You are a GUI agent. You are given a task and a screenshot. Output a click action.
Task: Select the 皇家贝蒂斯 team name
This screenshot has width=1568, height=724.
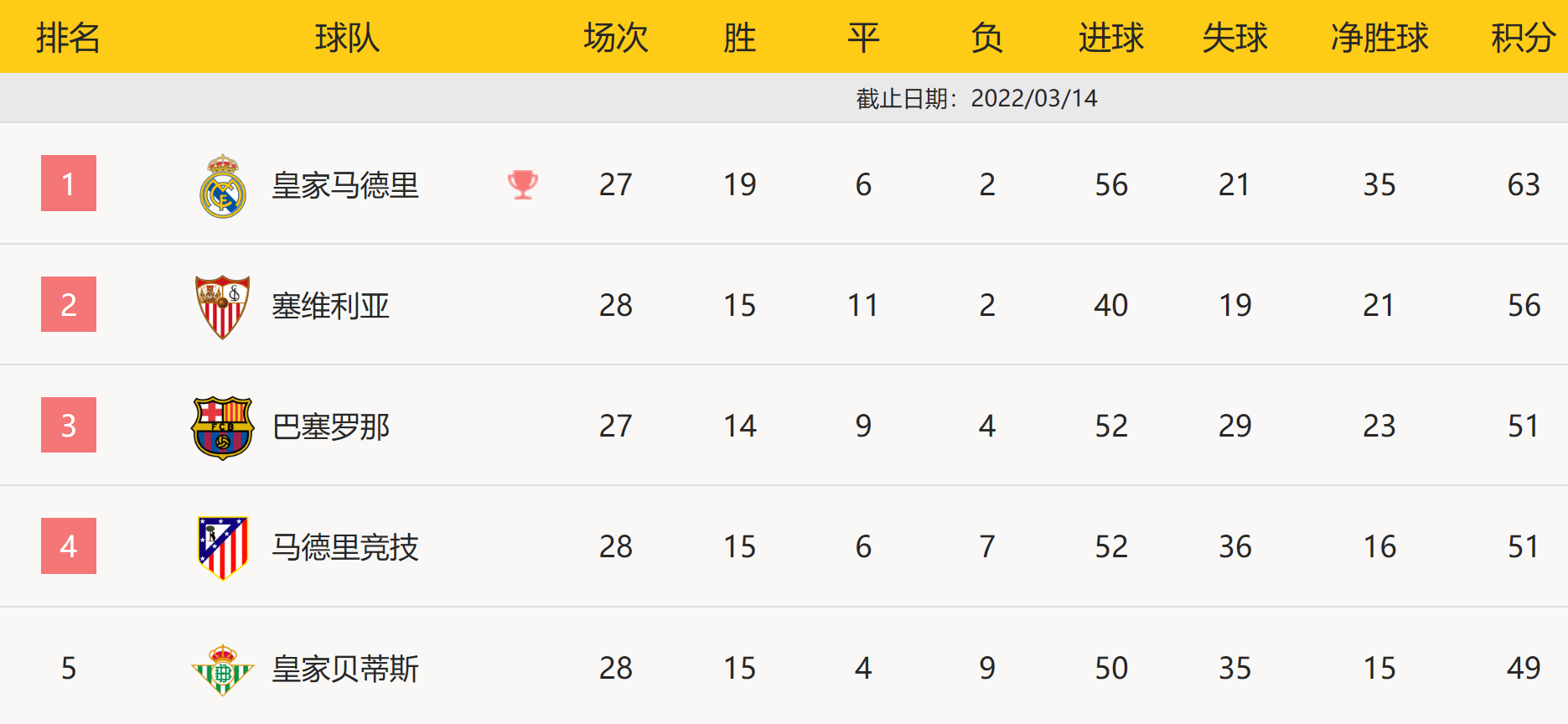point(345,669)
